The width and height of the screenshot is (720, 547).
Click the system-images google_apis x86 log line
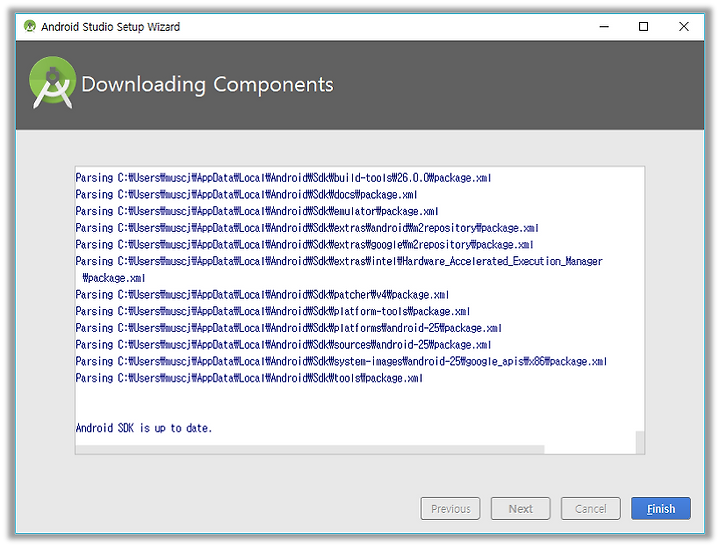click(x=341, y=361)
